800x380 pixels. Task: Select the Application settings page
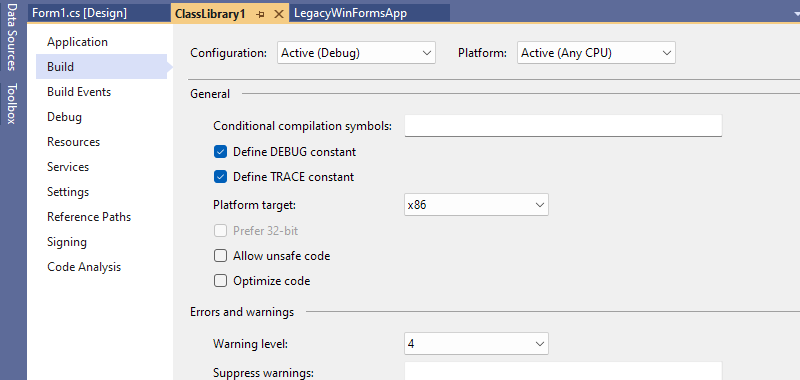[78, 42]
